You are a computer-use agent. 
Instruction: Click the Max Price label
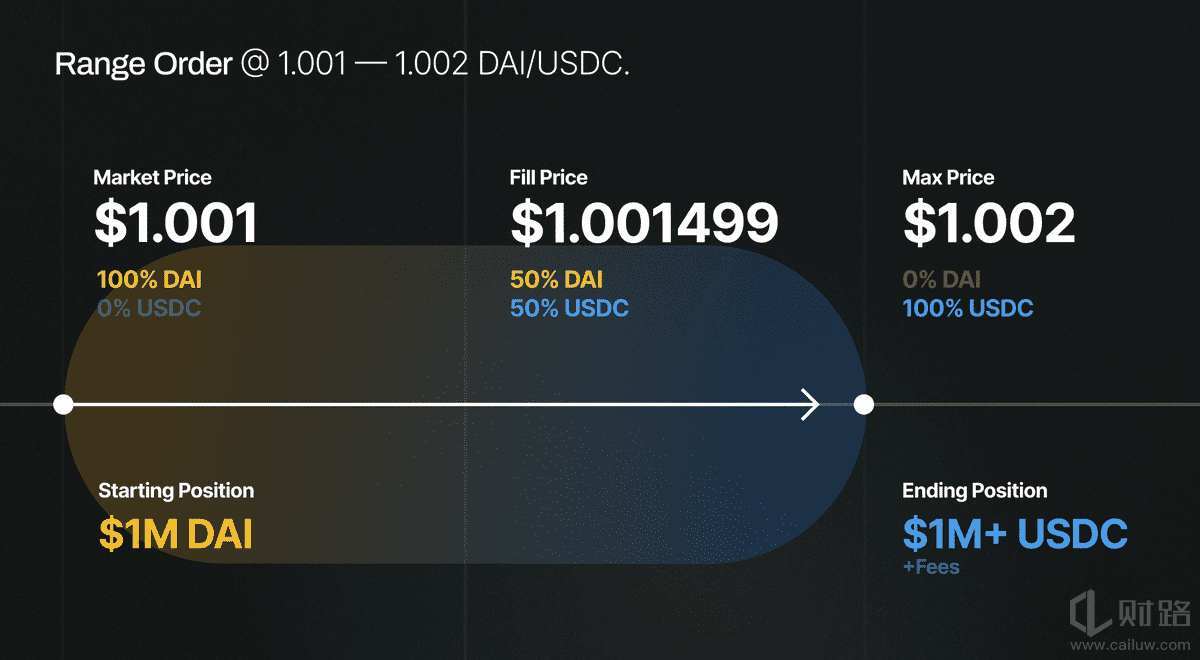(948, 178)
